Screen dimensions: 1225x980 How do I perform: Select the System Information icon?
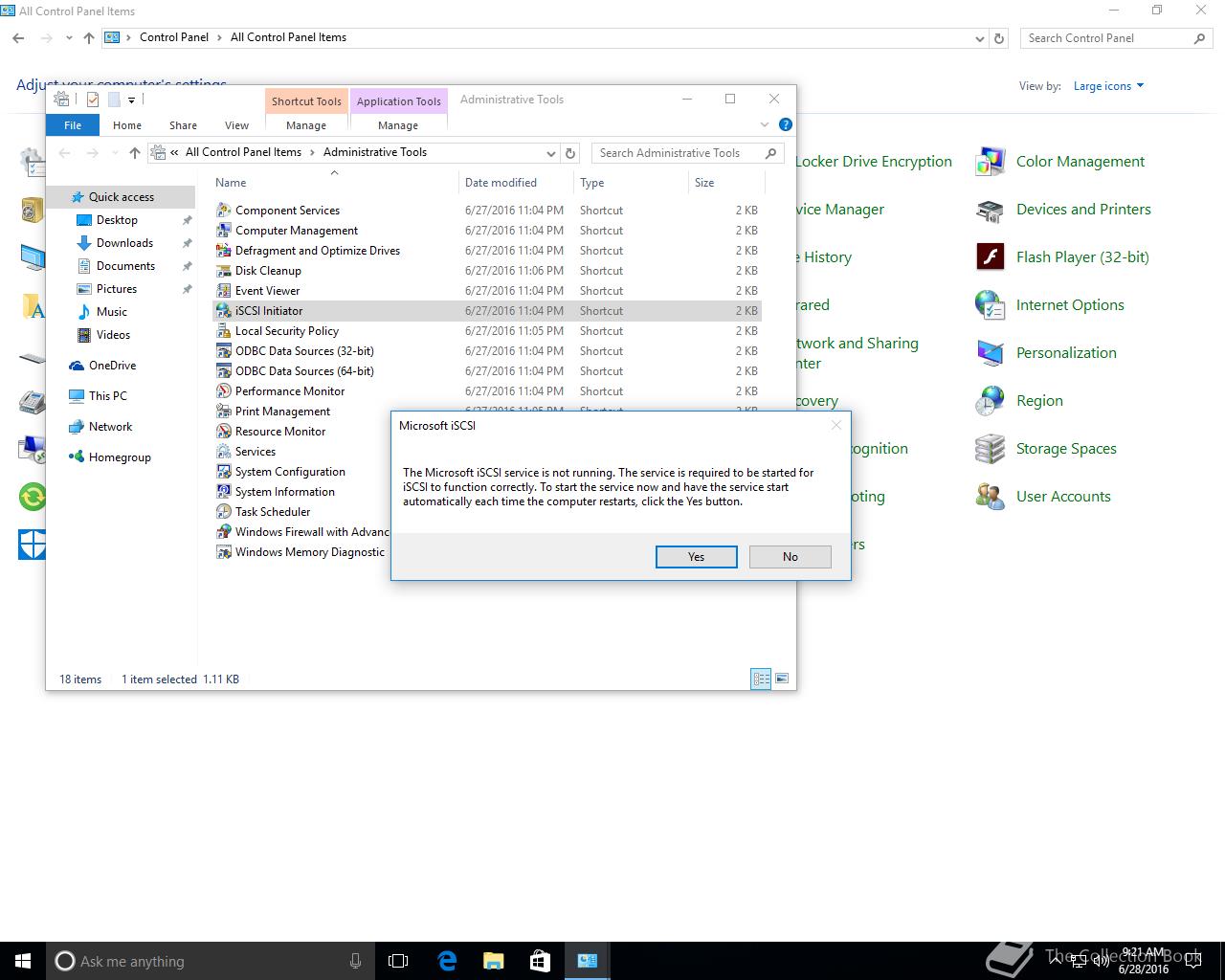[x=224, y=492]
